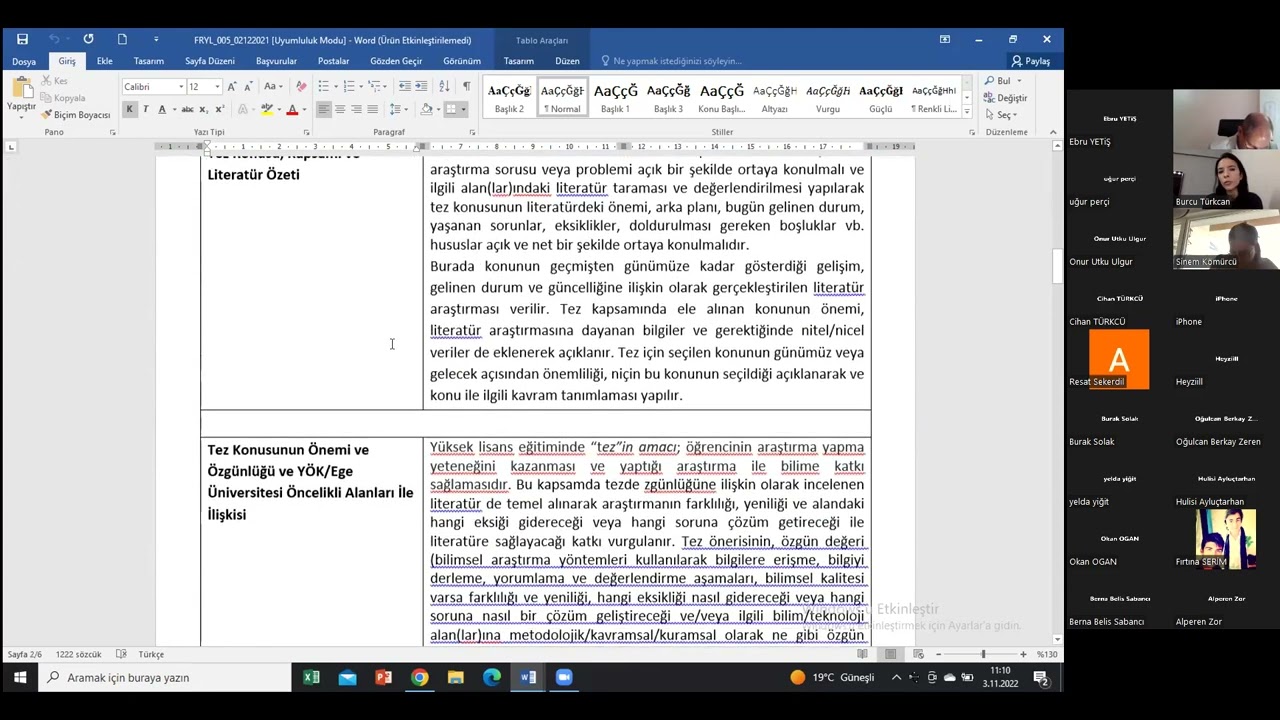1280x720 pixels.
Task: Increase font size with the larger A icon
Action: pos(231,87)
